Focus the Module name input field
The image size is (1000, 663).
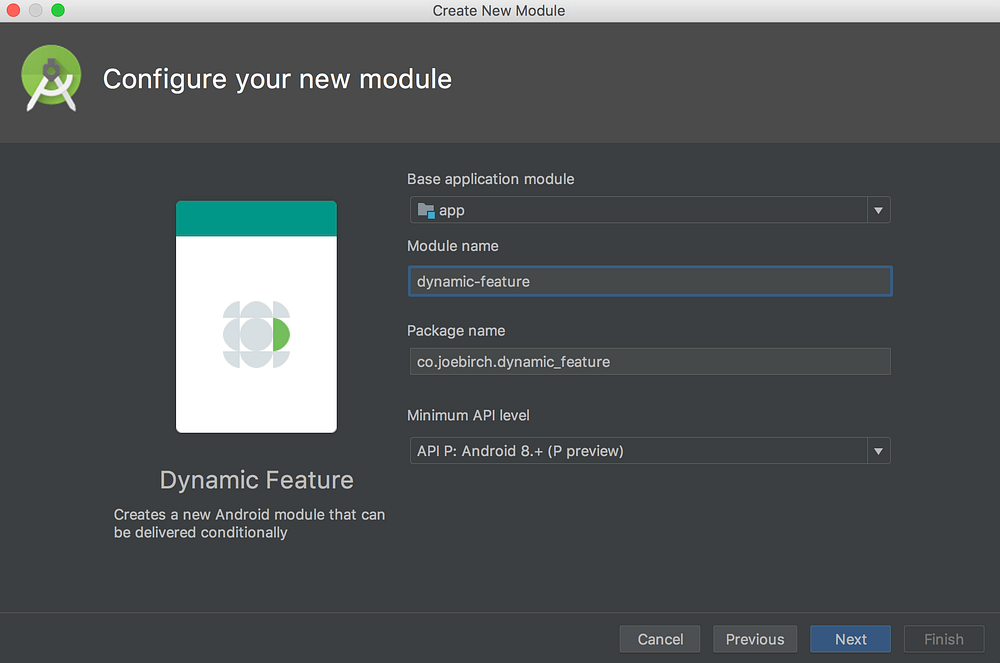pos(650,281)
